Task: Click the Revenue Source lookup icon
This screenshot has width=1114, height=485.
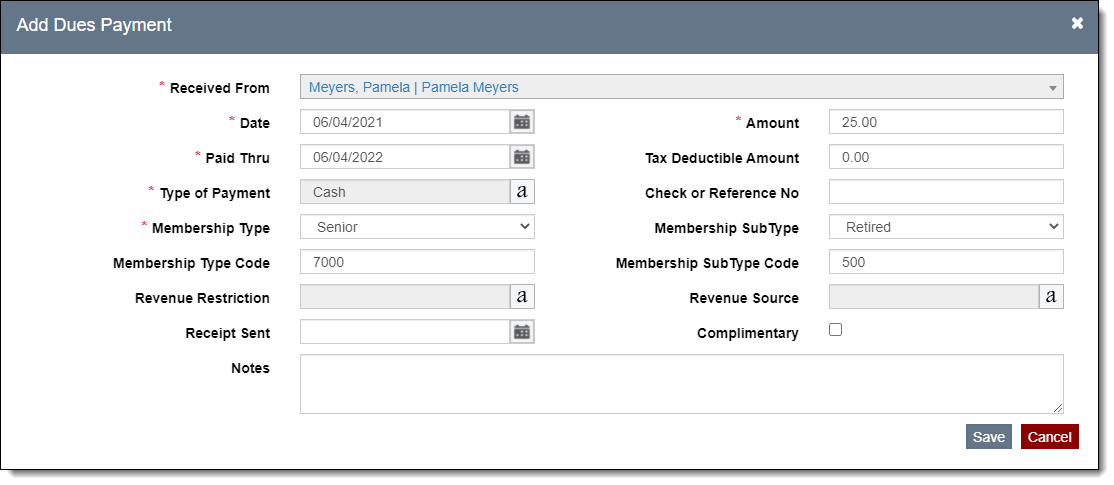Action: 1051,297
